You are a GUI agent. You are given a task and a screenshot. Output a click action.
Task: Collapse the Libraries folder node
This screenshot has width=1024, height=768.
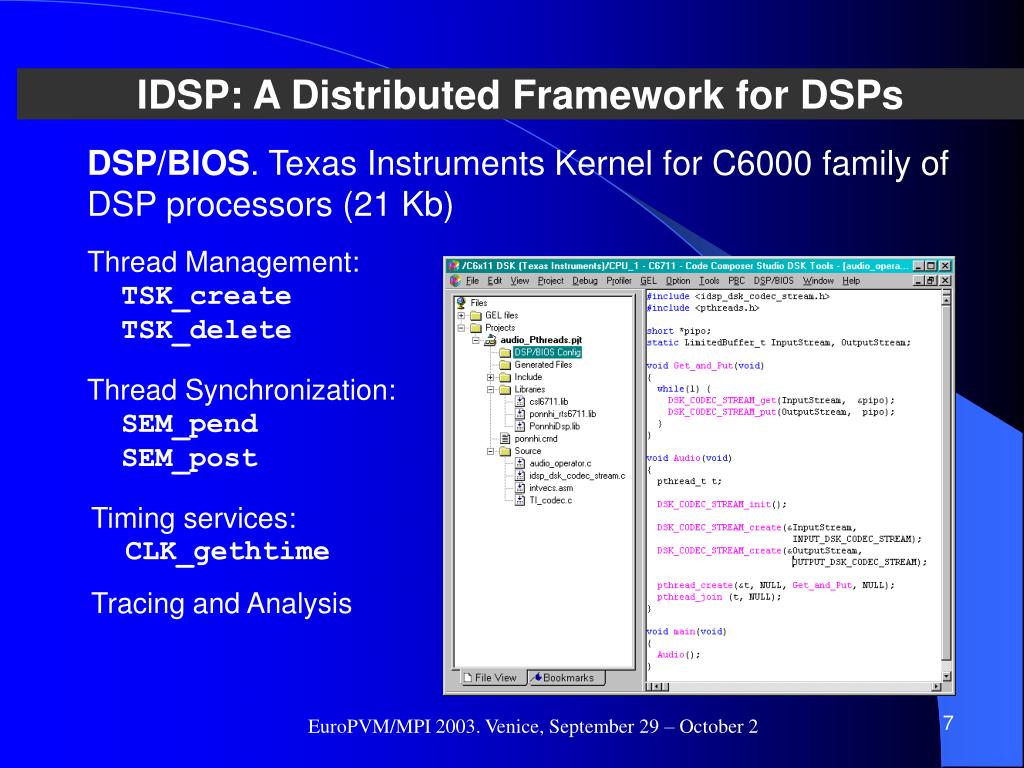(490, 389)
